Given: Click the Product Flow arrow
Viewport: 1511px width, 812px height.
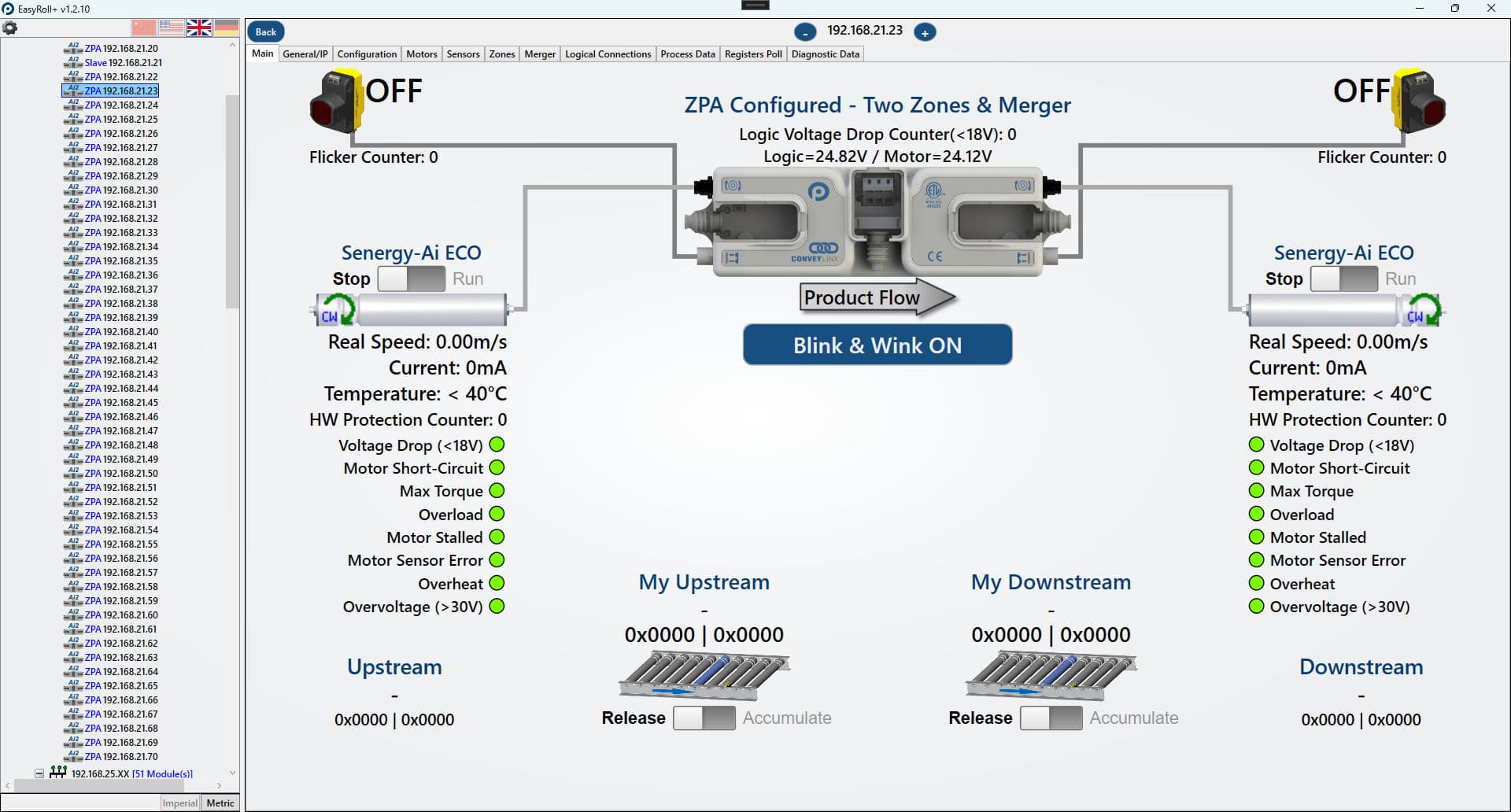Looking at the screenshot, I should pos(877,297).
